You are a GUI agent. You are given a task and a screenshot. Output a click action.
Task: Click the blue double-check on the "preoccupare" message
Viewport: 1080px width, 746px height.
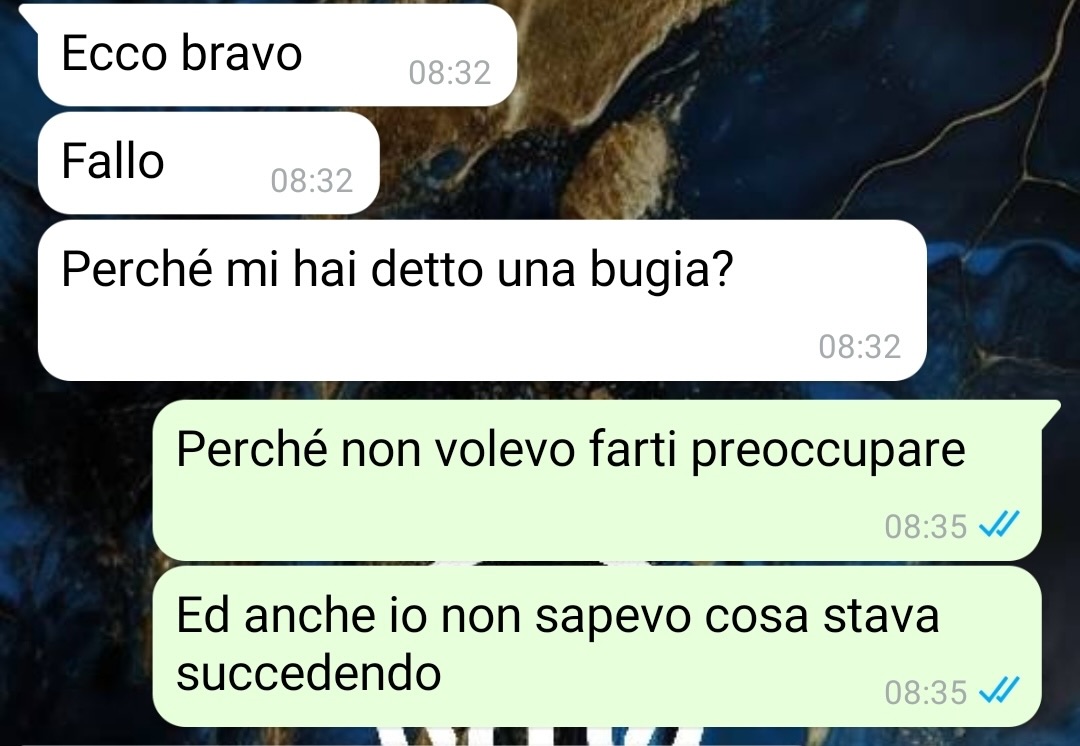[999, 526]
